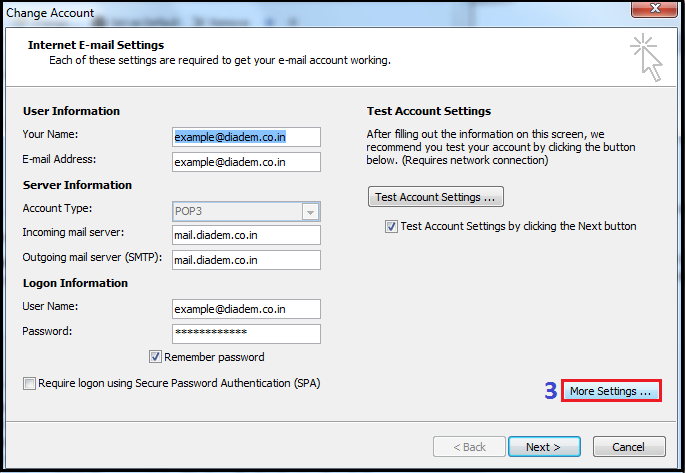685x473 pixels.
Task: Expand the Account Type dropdown arrow
Action: 310,211
